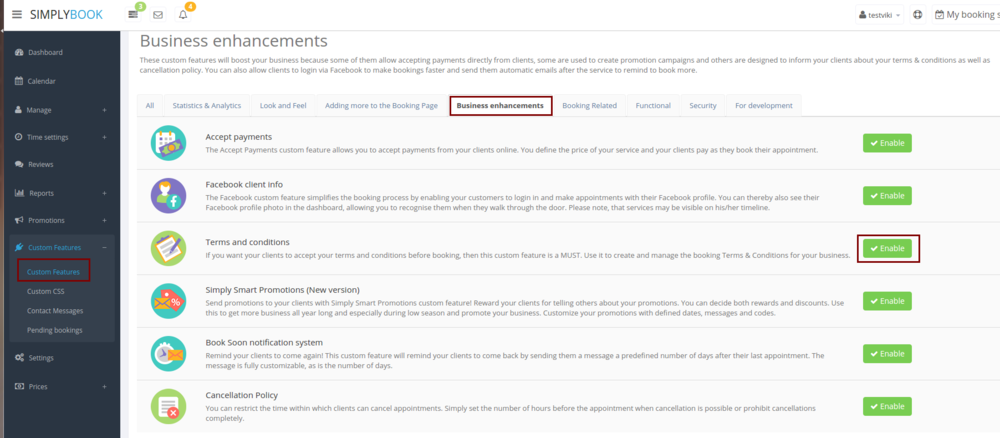
Task: Click the Facebook client info icon
Action: 168,195
